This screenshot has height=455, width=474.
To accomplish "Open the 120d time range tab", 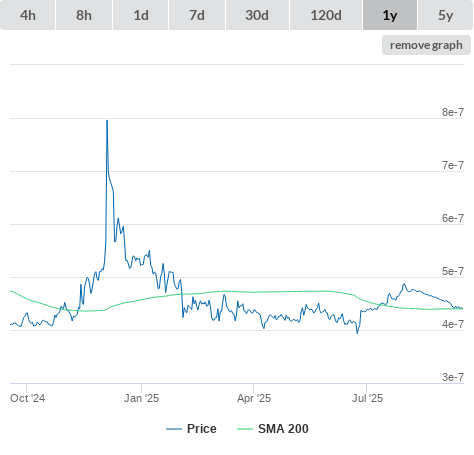I will pyautogui.click(x=326, y=15).
